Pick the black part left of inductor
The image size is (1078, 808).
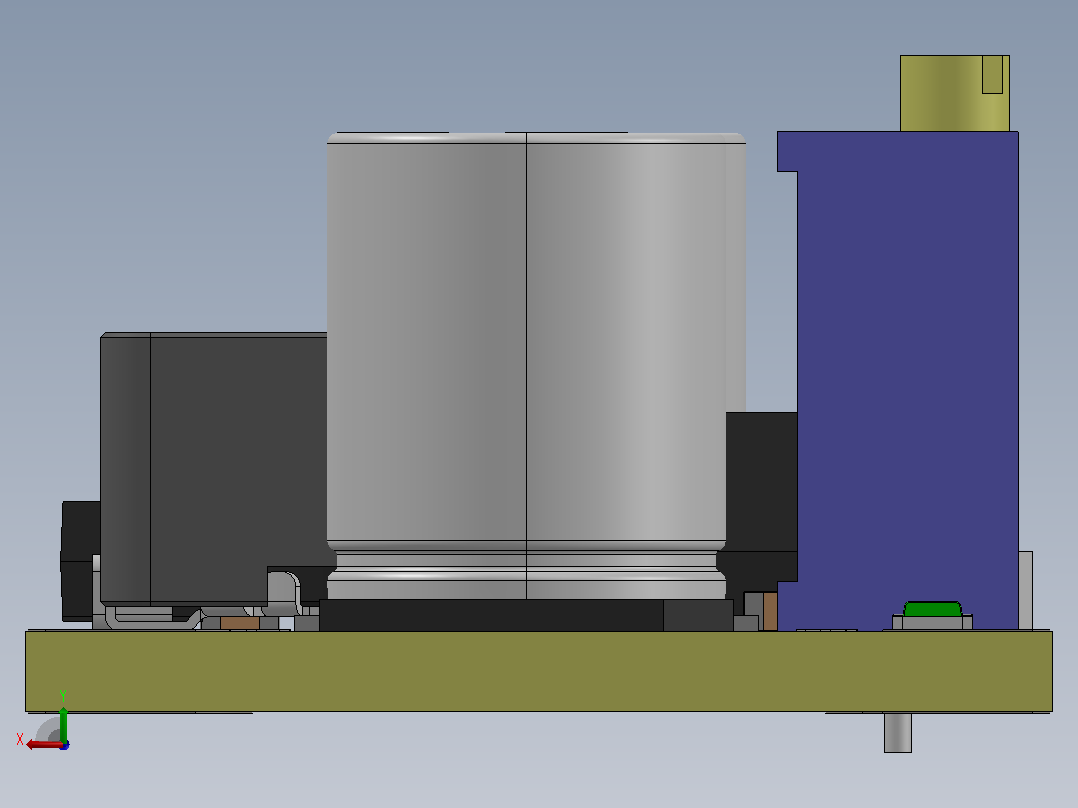79,560
